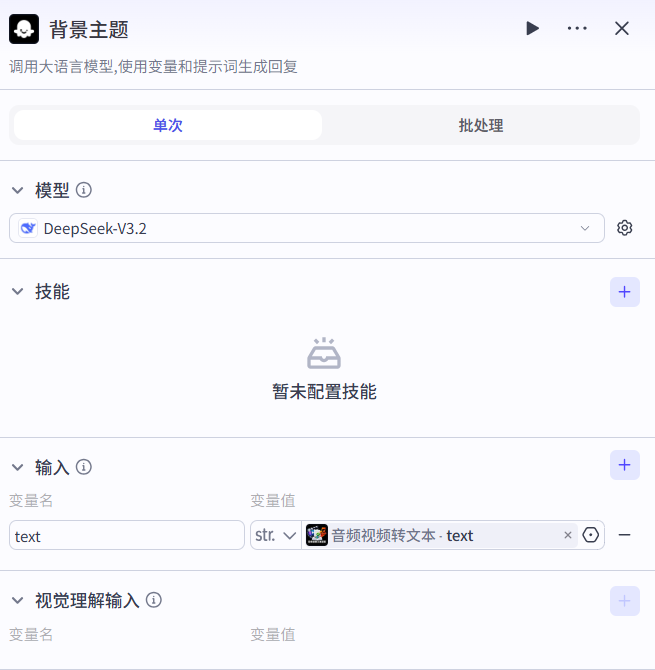This screenshot has width=655, height=670.
Task: Clear the 音频视频转文本 reference with x
Action: pyautogui.click(x=568, y=535)
